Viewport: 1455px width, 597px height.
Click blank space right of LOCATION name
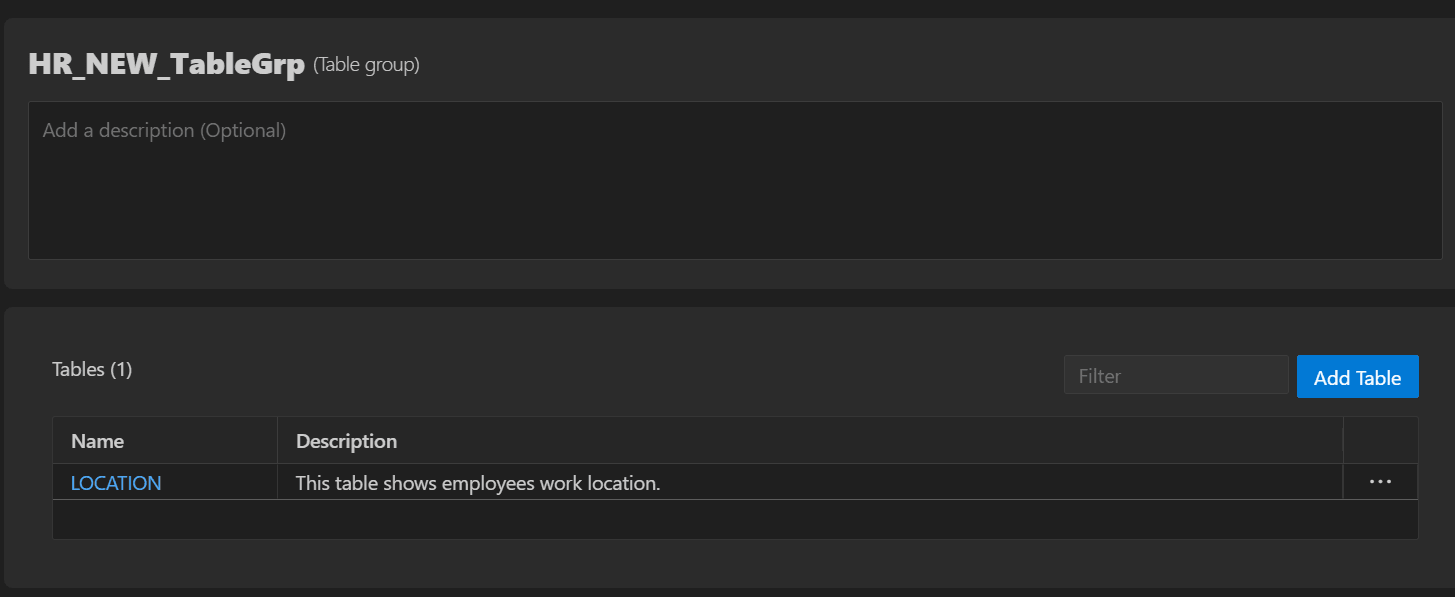tap(220, 483)
